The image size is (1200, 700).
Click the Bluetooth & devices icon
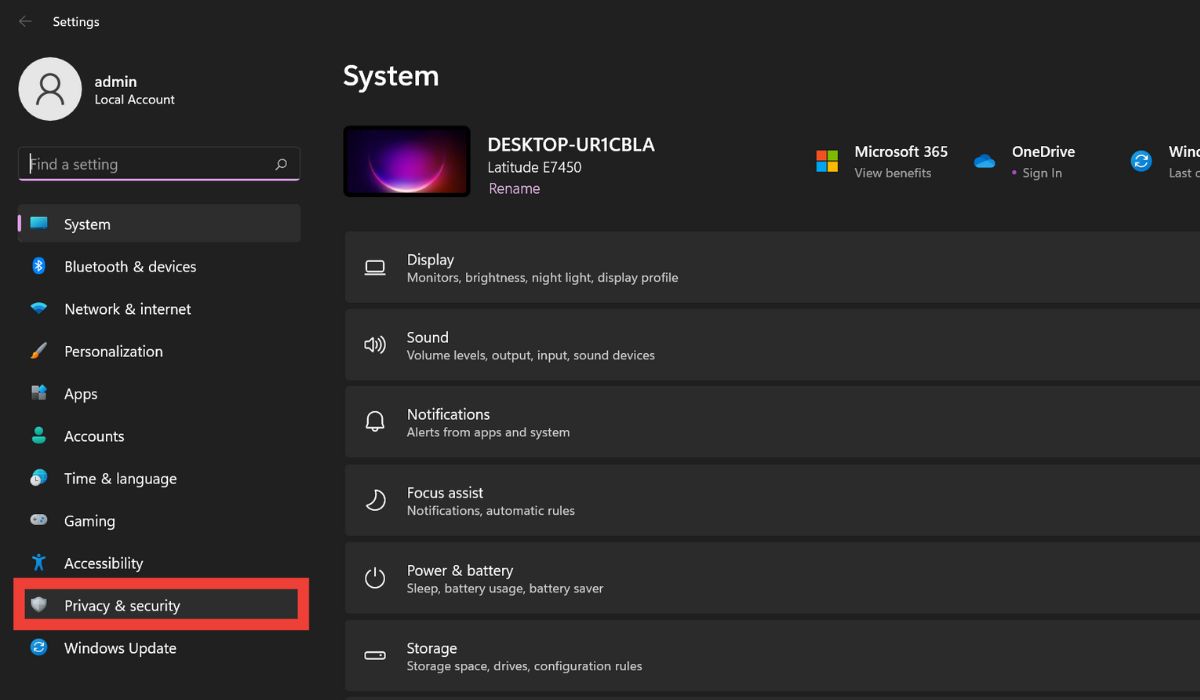pyautogui.click(x=39, y=266)
